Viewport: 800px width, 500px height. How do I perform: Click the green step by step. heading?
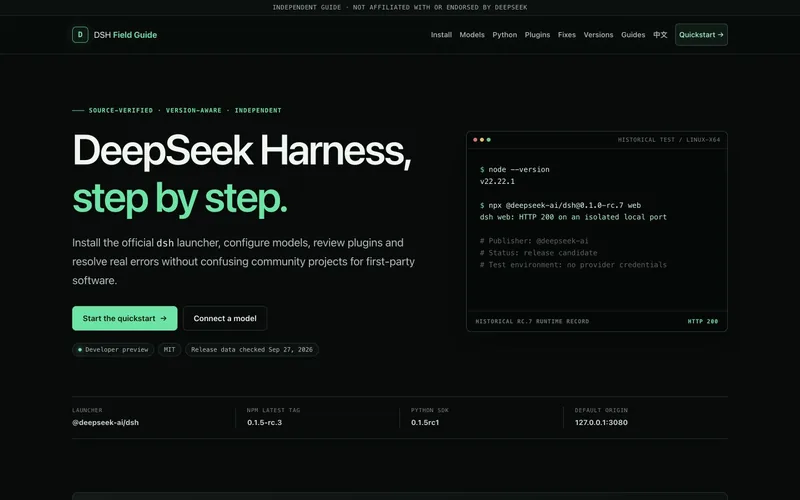click(x=180, y=199)
